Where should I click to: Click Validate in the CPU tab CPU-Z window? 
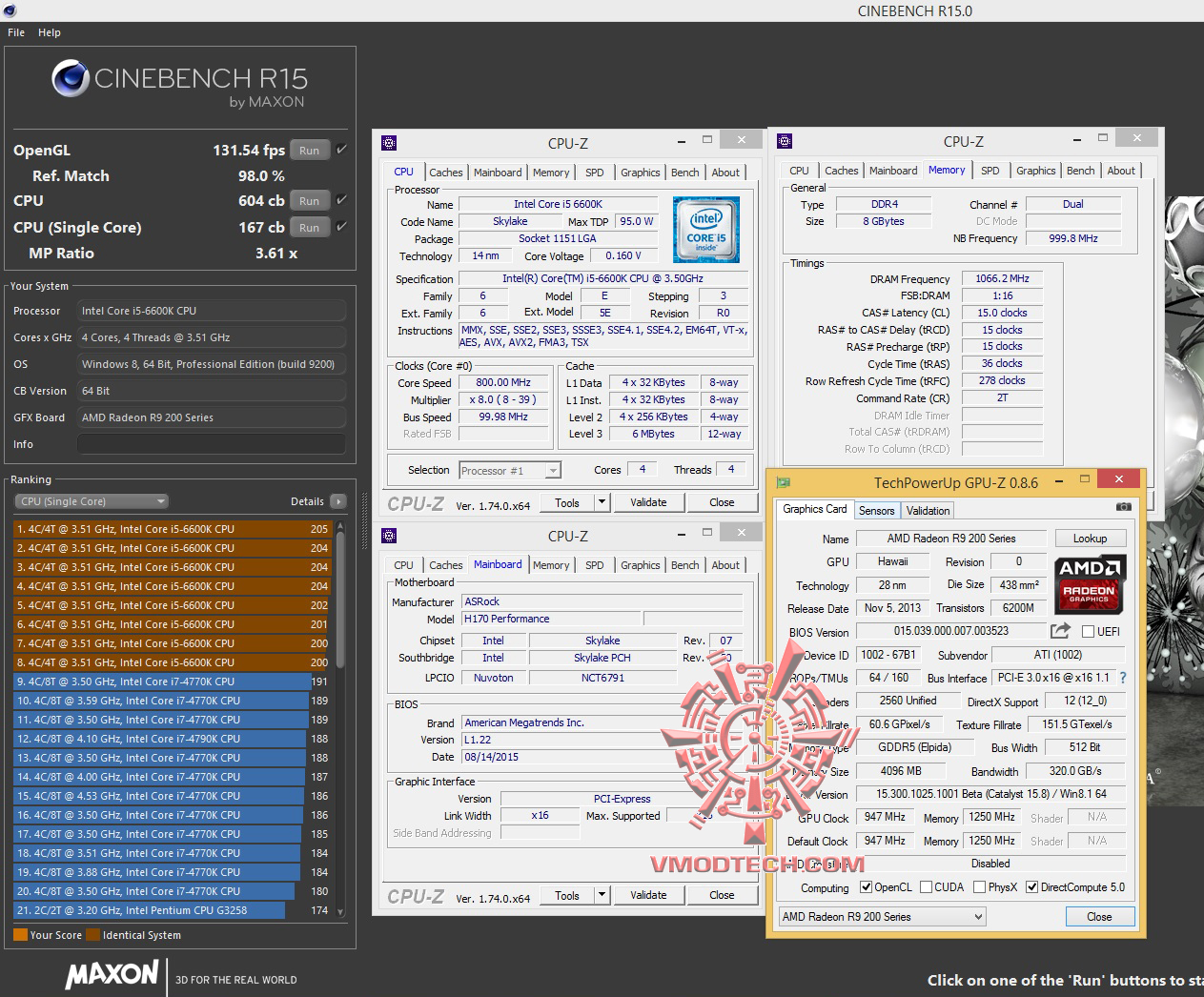click(x=648, y=502)
